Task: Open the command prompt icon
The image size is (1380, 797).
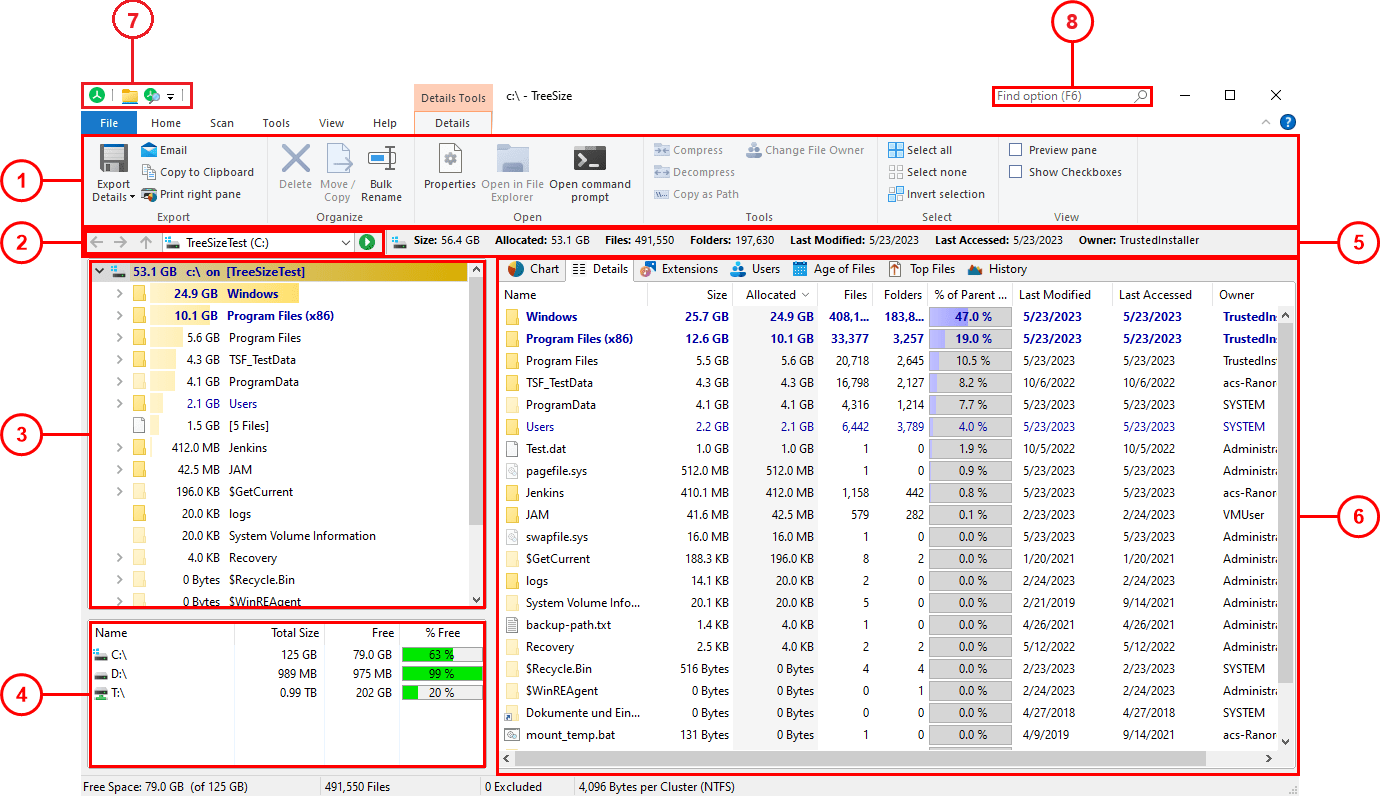Action: click(589, 160)
